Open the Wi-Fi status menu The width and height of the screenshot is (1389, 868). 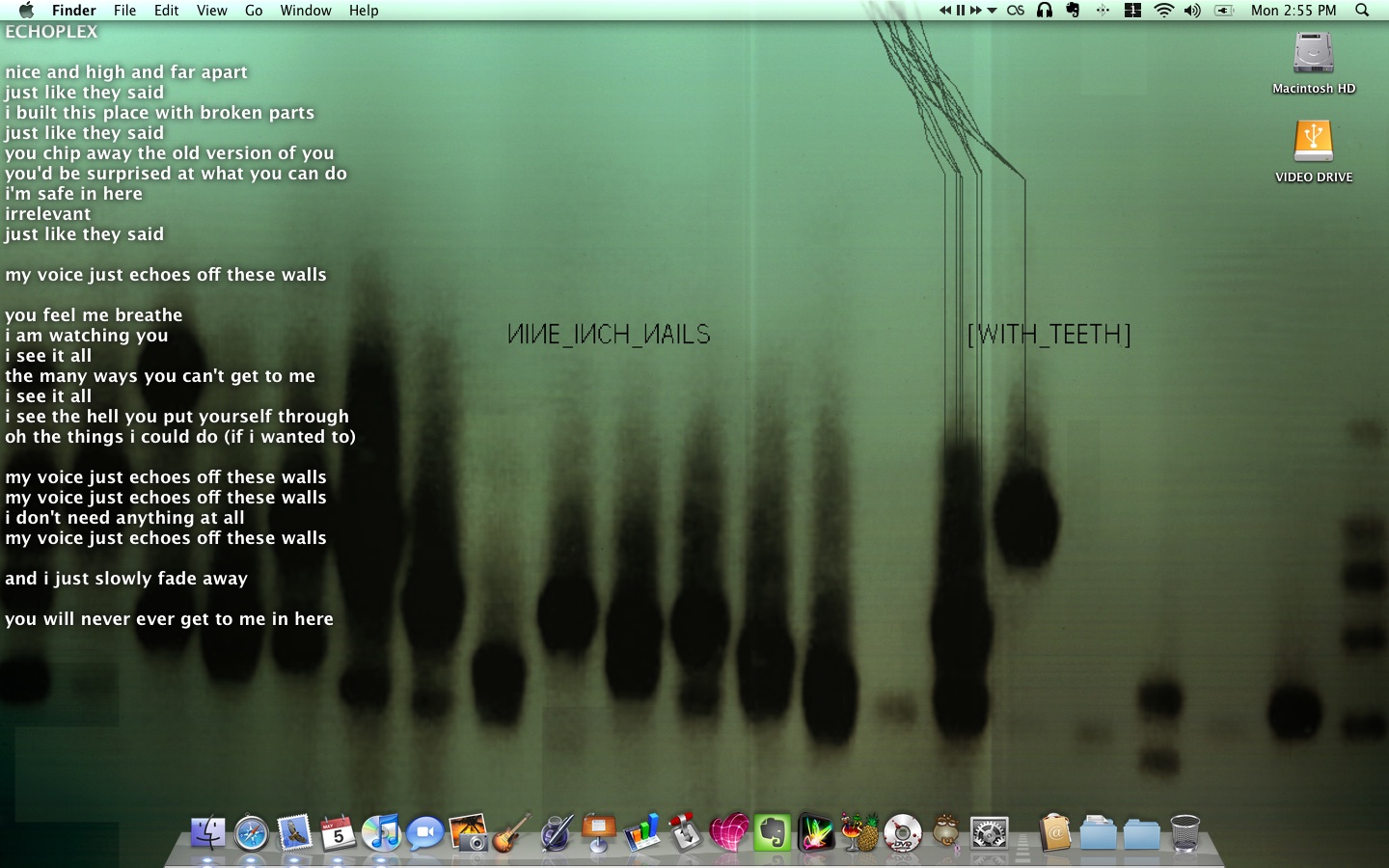1164,11
